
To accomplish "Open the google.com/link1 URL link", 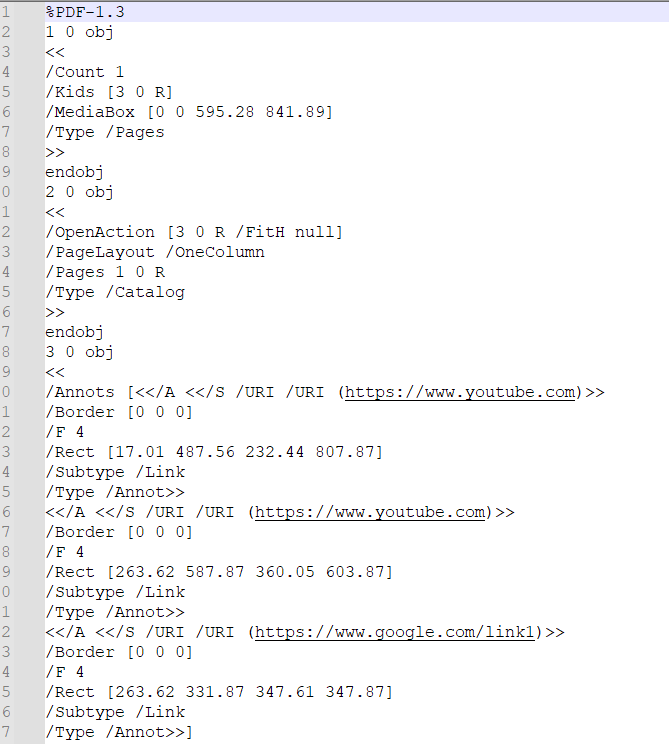I will click(x=397, y=632).
